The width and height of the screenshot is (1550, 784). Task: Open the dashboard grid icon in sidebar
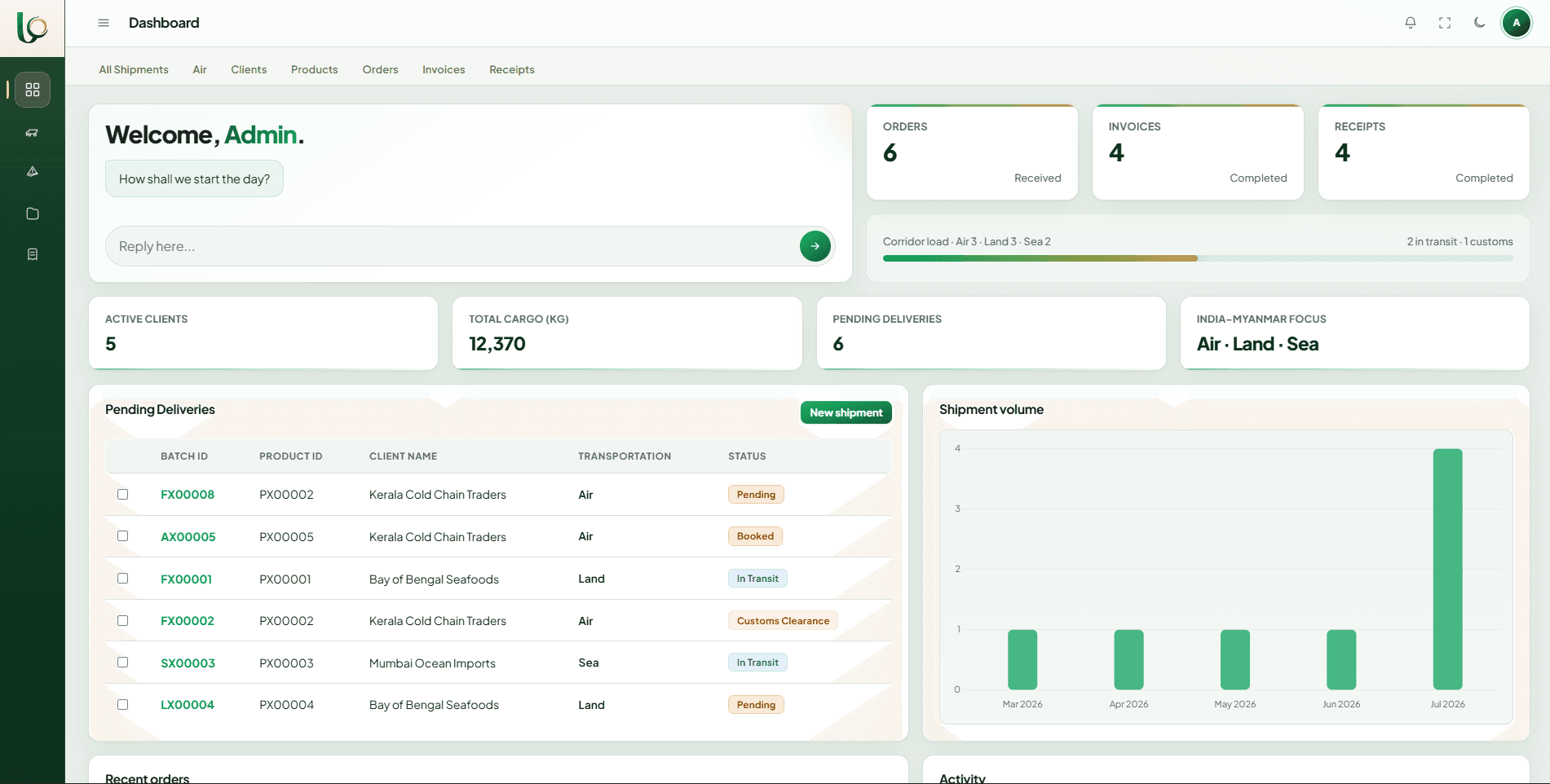33,90
